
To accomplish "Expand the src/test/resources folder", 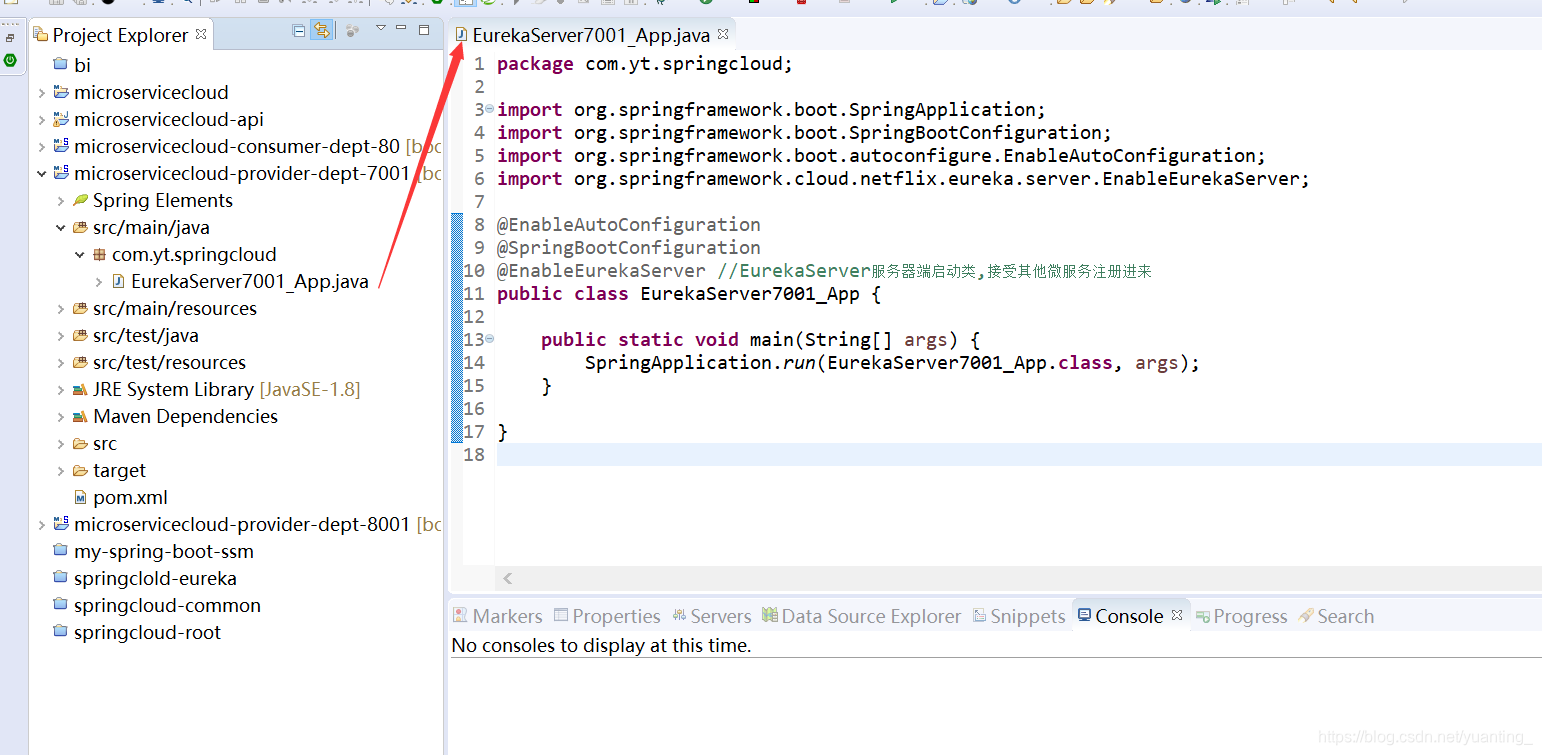I will click(x=60, y=363).
